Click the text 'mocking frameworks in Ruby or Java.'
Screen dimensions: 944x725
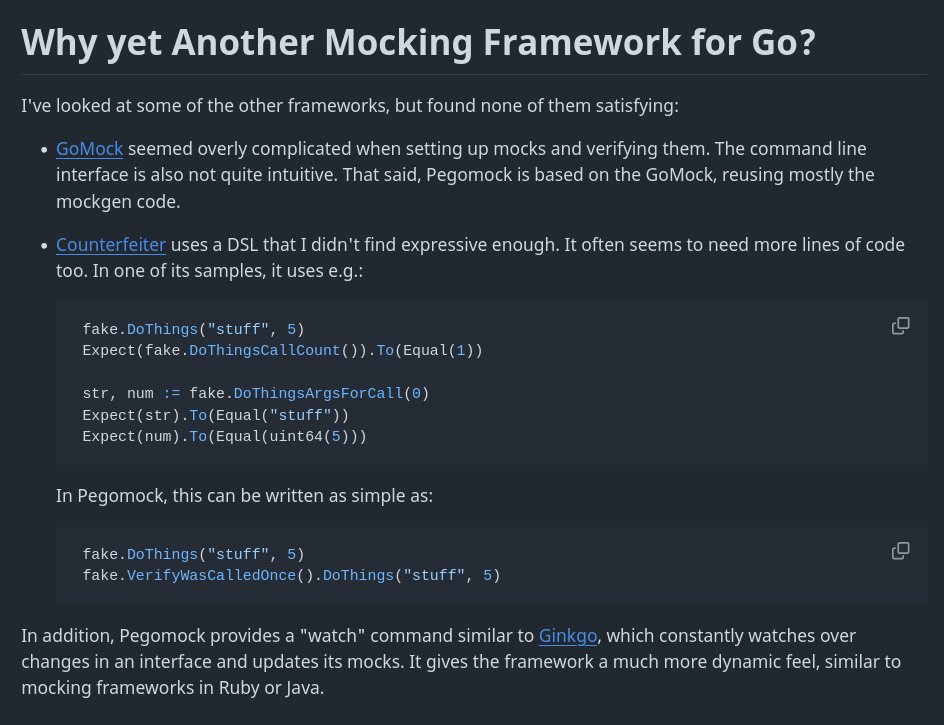pyautogui.click(x=173, y=688)
